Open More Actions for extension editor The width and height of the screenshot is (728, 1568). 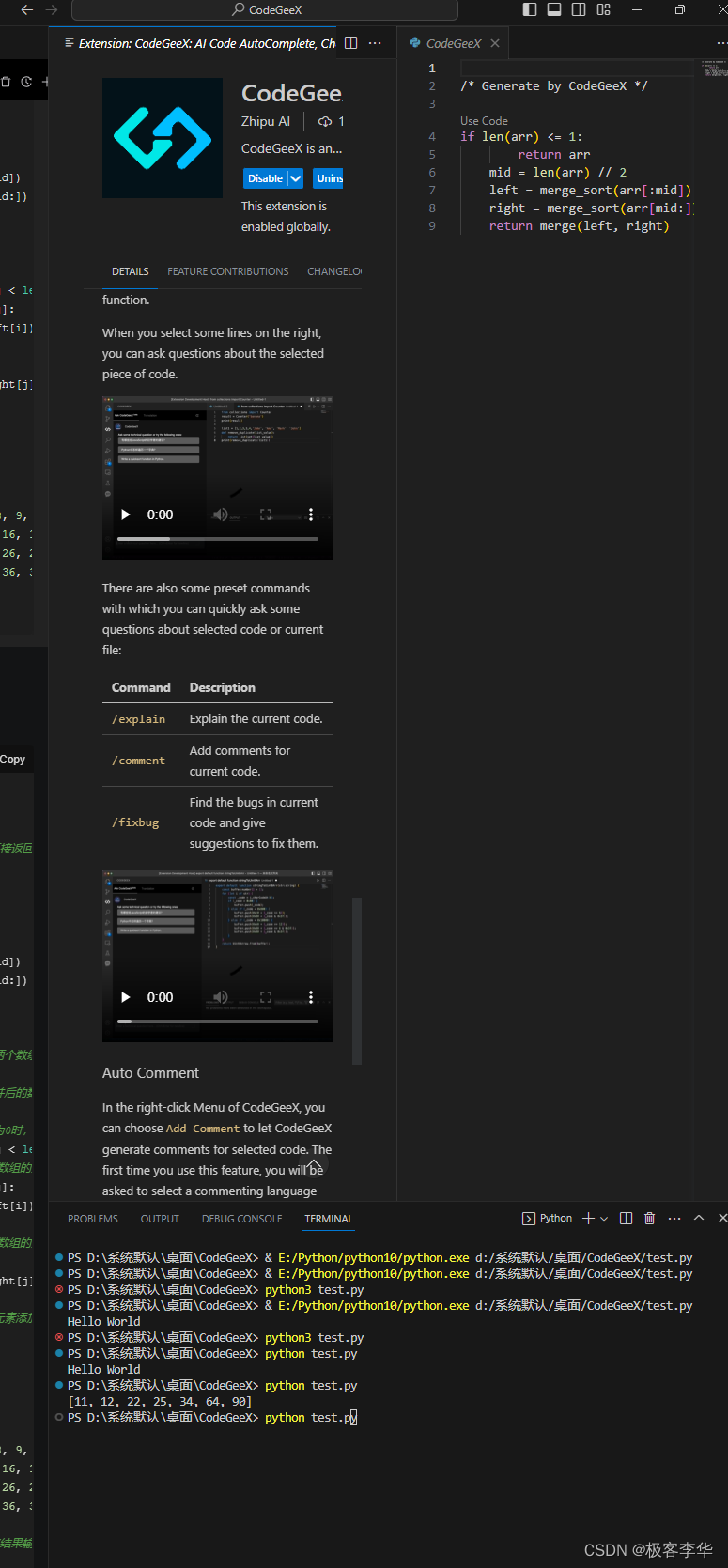tap(375, 43)
